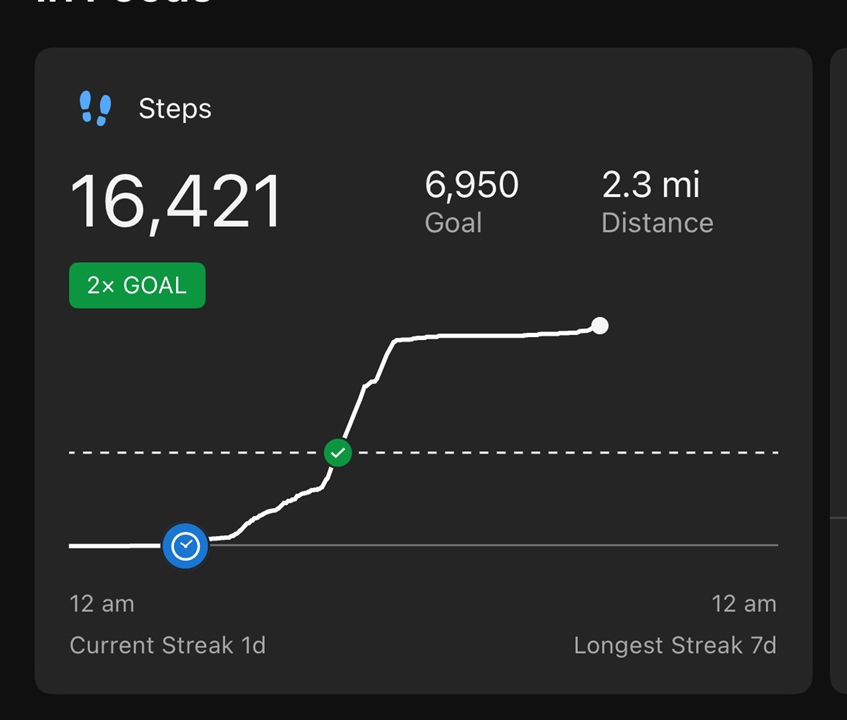Tap the Goal label
The image size is (847, 720).
click(x=453, y=223)
